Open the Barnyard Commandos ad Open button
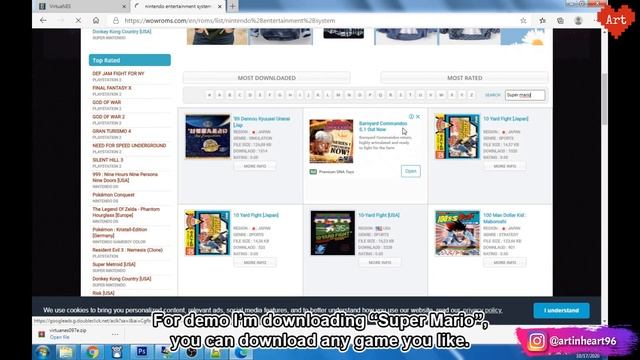 coord(411,171)
